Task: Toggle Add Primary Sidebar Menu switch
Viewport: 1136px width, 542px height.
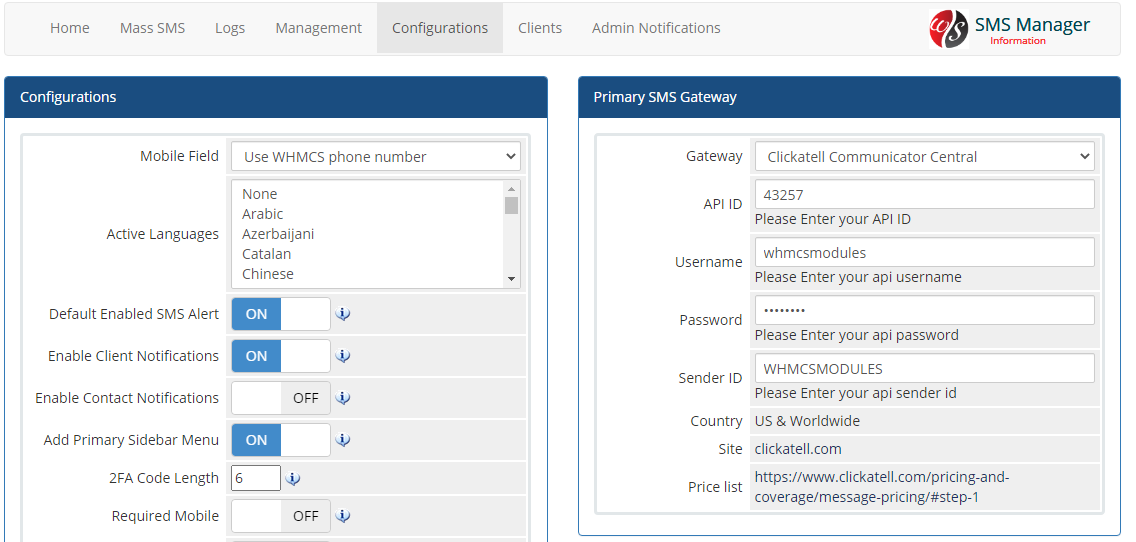Action: 281,441
